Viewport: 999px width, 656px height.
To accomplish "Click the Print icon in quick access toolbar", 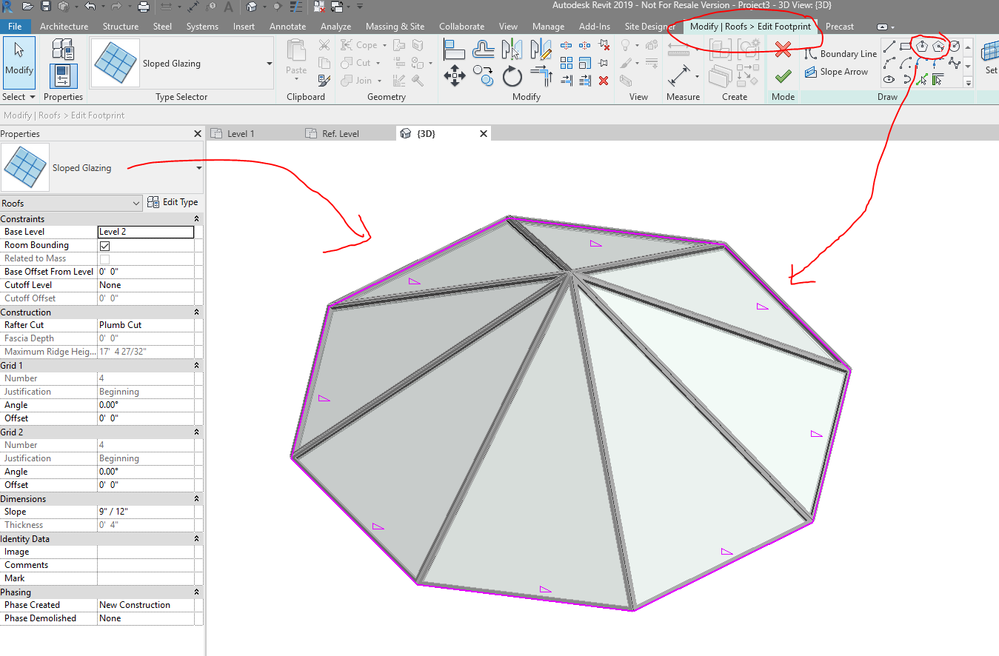I will [x=143, y=6].
